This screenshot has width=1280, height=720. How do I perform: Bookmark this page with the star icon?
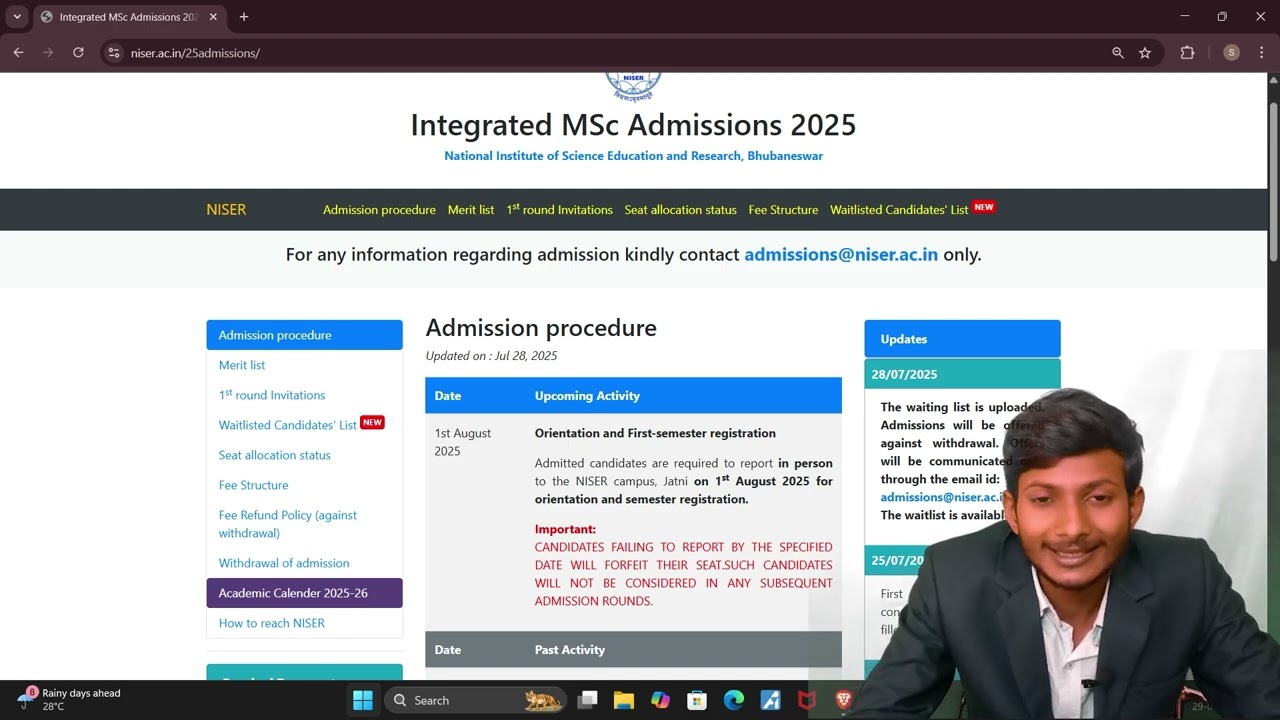pyautogui.click(x=1145, y=53)
